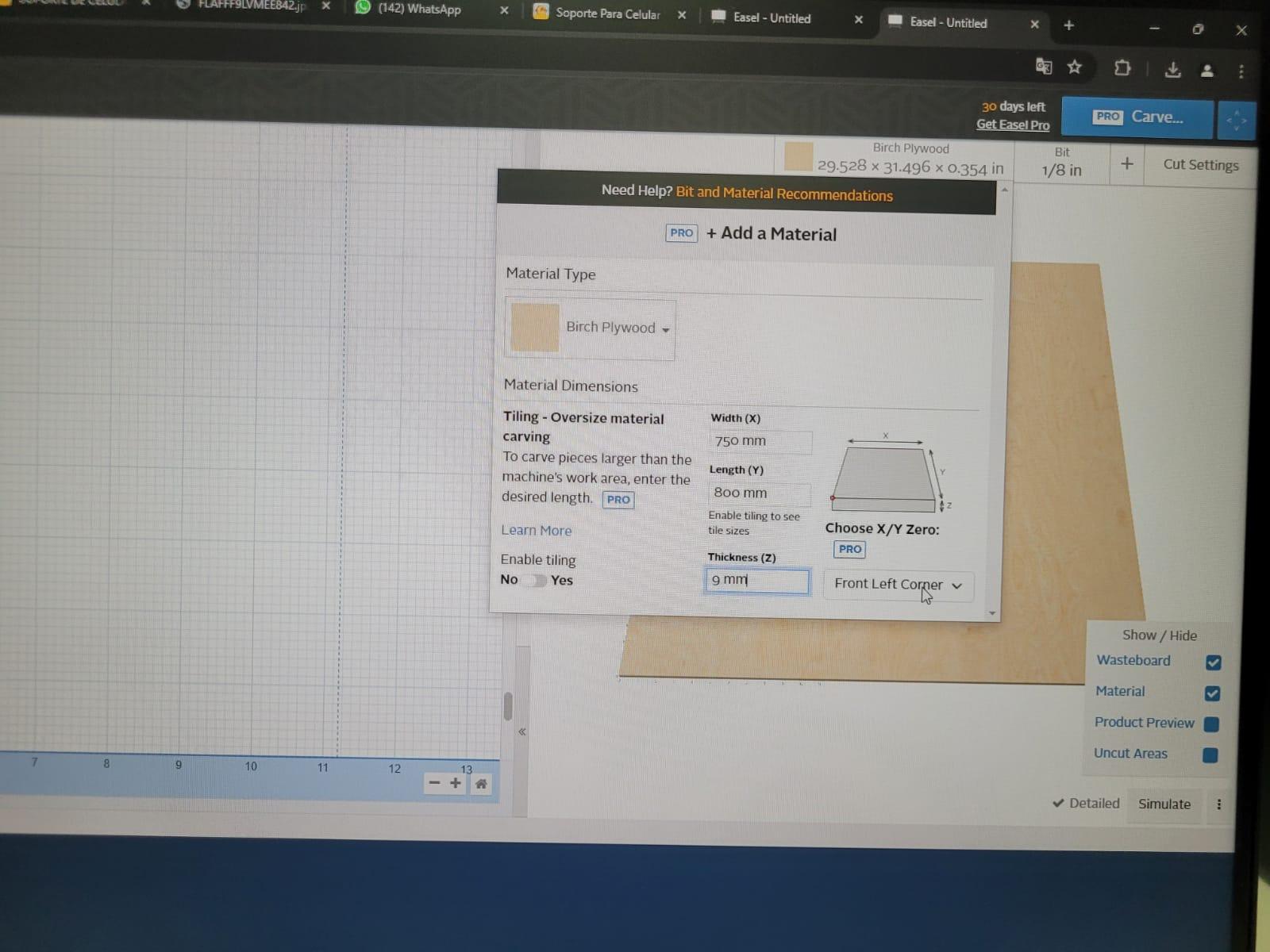Click the Get Easel Pro link
Viewport: 1270px width, 952px height.
(x=1013, y=125)
